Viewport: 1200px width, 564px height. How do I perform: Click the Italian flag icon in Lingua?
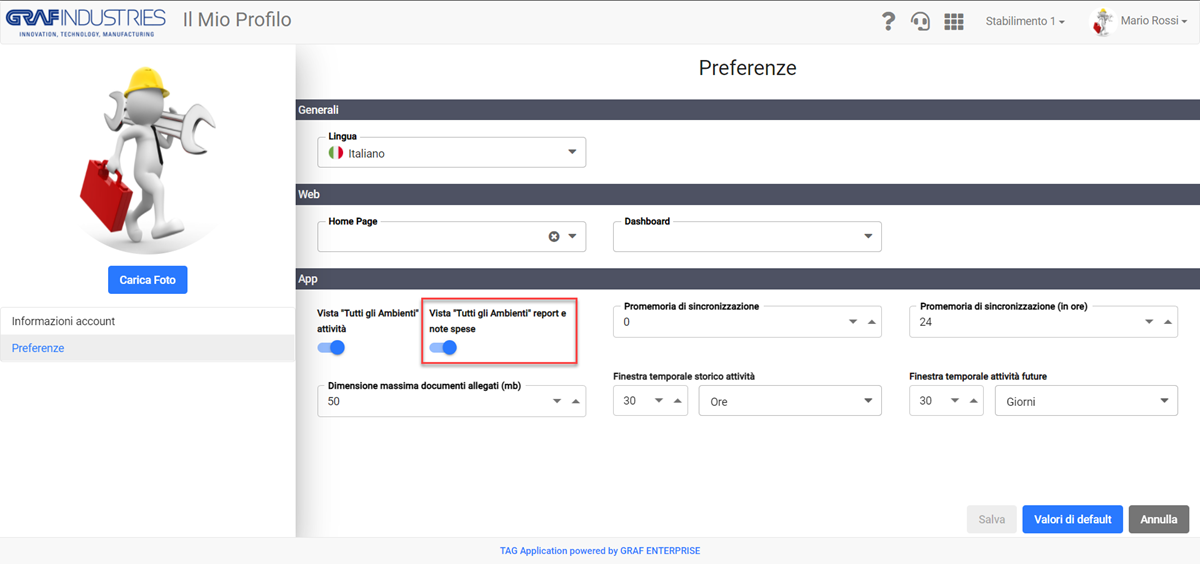tap(336, 153)
